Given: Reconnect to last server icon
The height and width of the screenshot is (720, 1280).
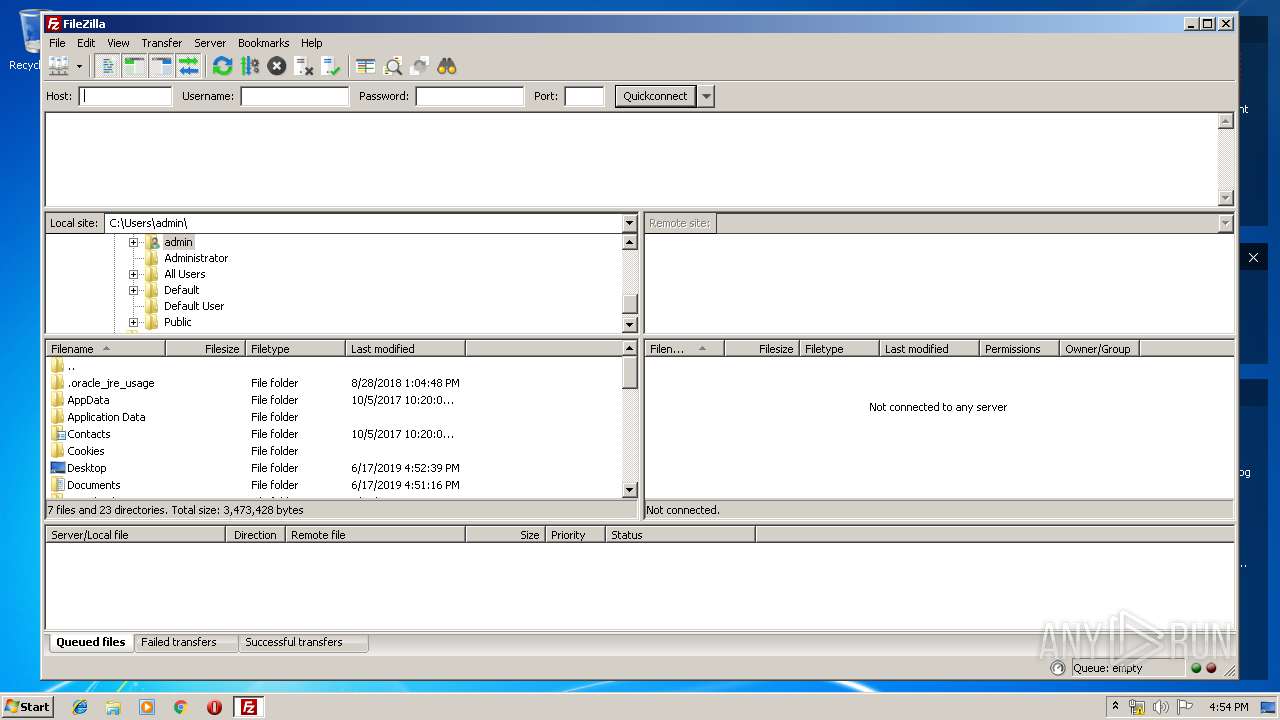Looking at the screenshot, I should (331, 66).
